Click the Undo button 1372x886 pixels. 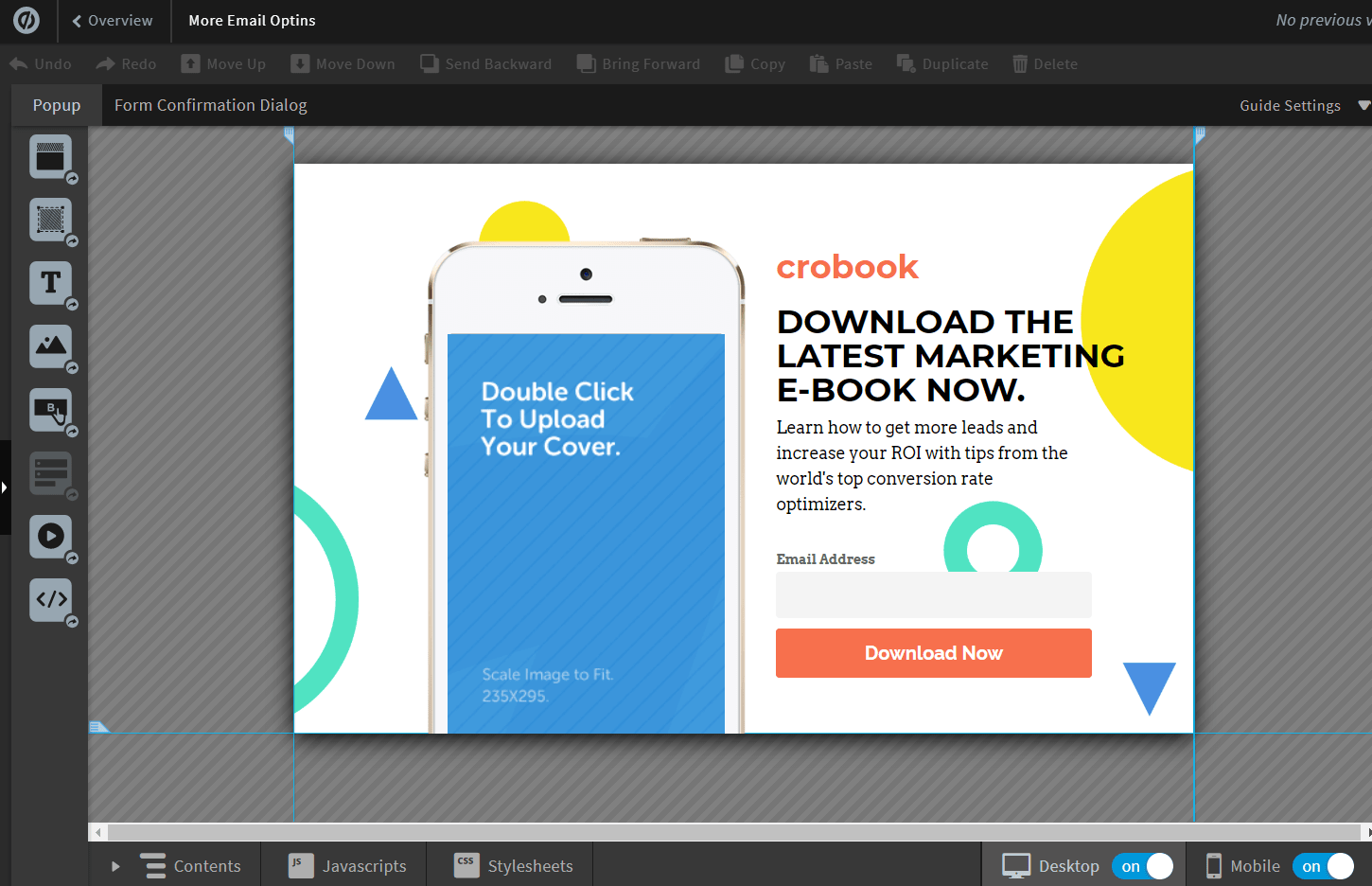click(41, 63)
